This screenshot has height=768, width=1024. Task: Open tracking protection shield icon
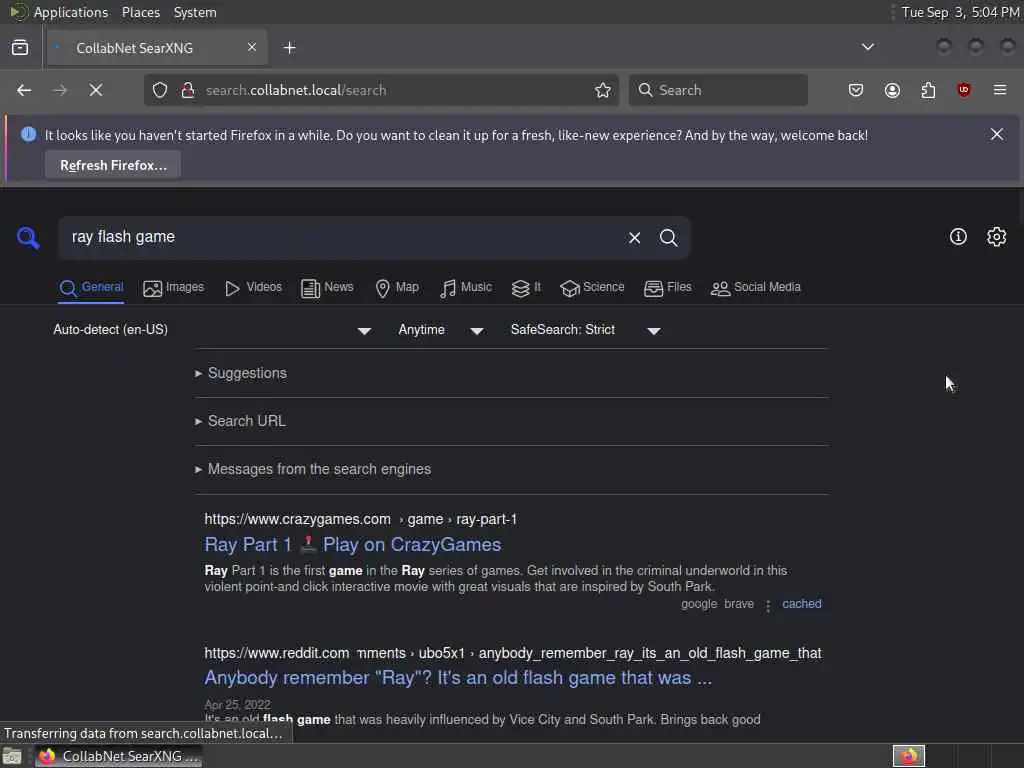tap(160, 90)
